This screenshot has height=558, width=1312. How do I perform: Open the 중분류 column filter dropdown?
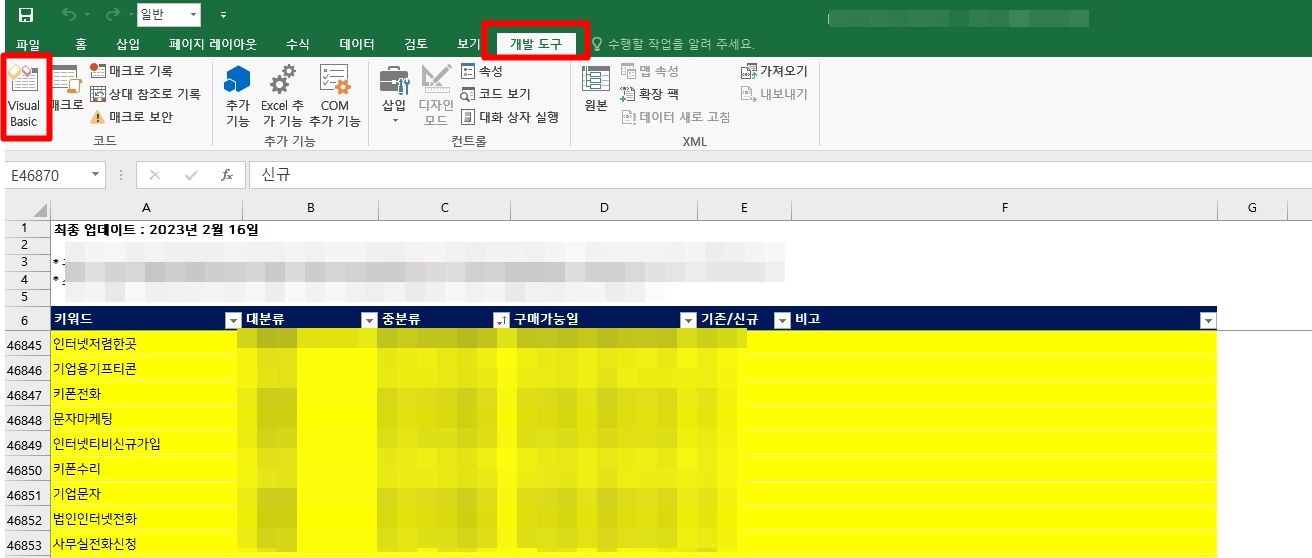[x=500, y=320]
